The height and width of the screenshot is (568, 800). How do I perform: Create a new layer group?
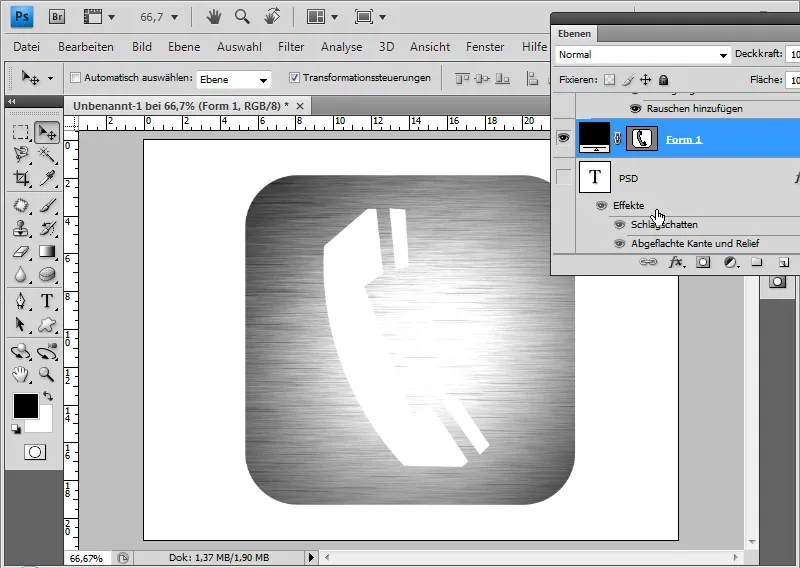click(757, 262)
